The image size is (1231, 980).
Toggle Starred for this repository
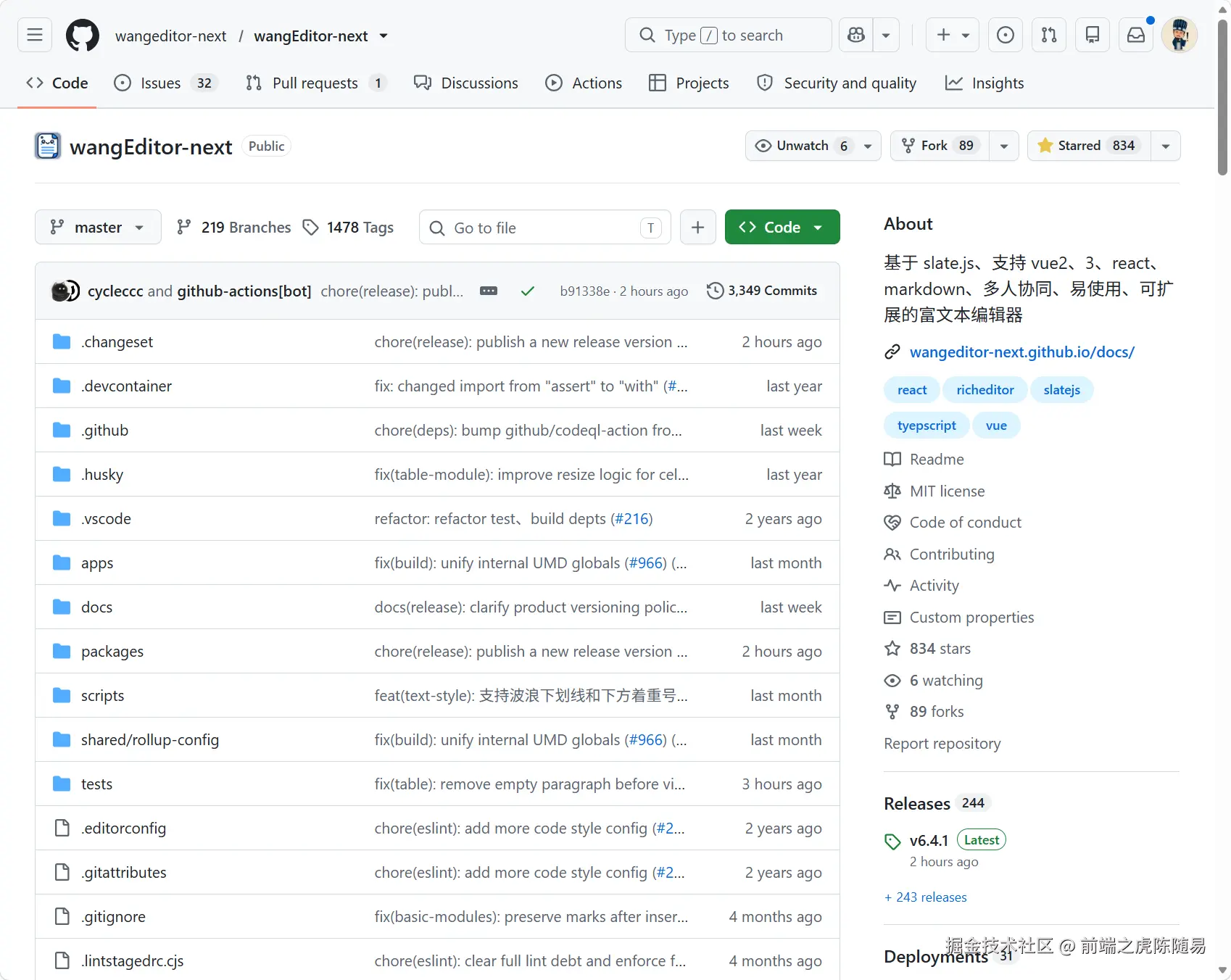pyautogui.click(x=1089, y=146)
